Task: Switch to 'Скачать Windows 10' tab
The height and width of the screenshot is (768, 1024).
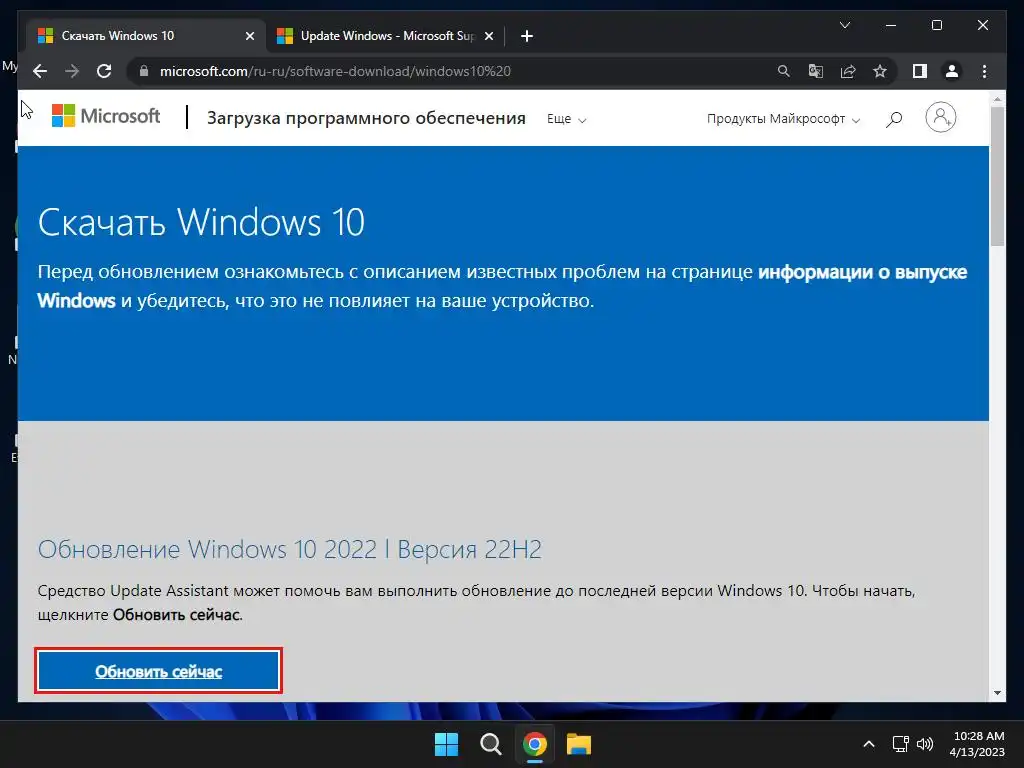Action: 145,36
